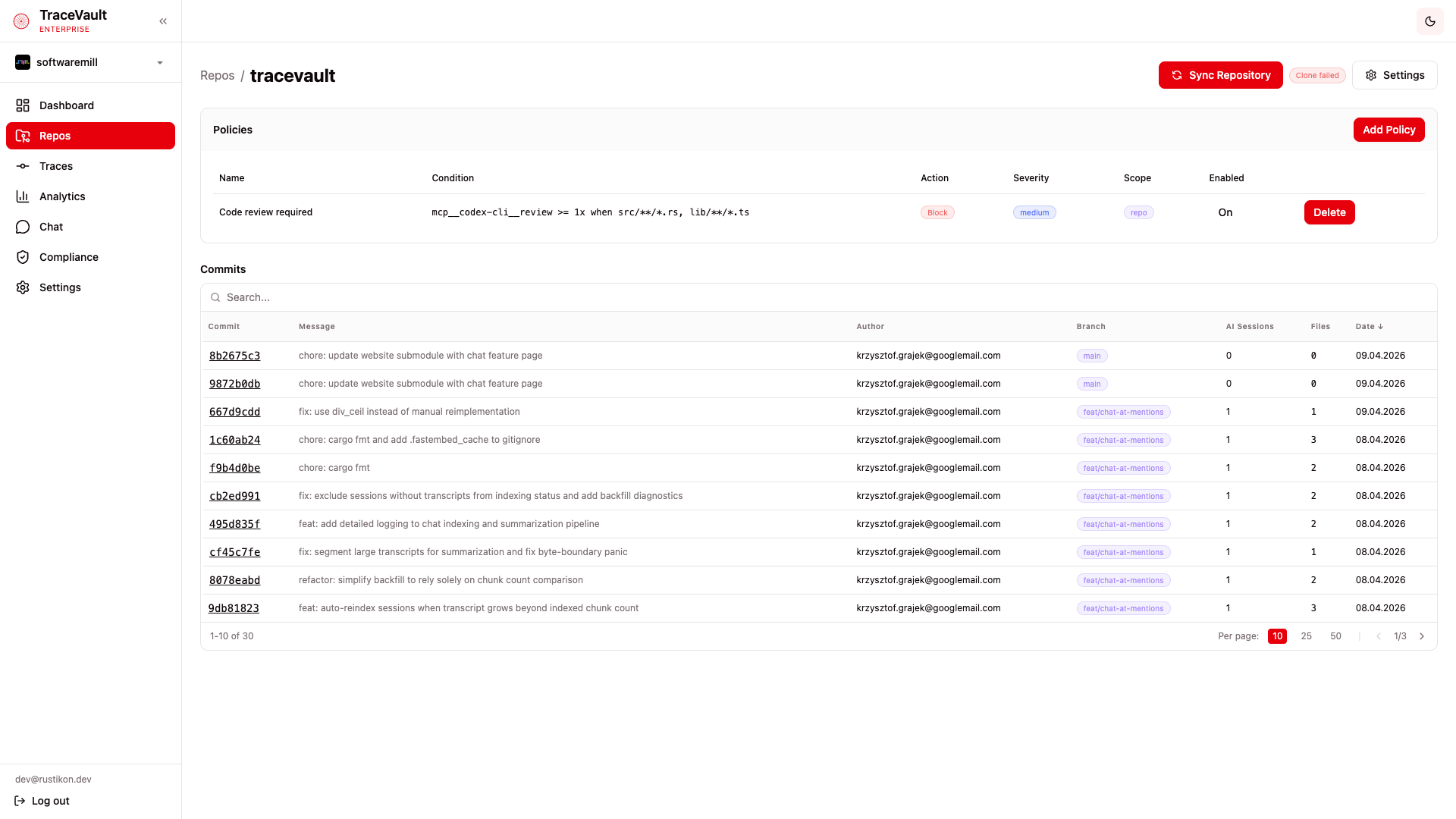Click the Traces commit icon

(x=23, y=166)
